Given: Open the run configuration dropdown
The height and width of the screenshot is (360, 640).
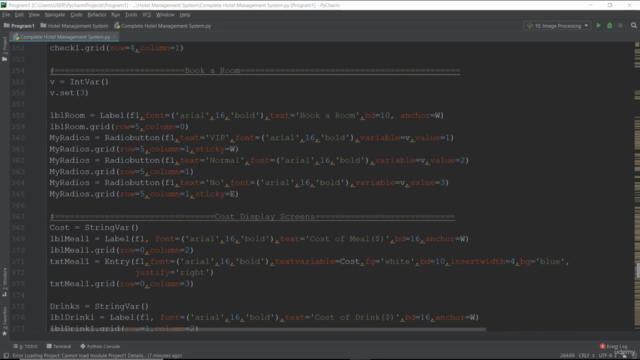Looking at the screenshot, I should [558, 26].
